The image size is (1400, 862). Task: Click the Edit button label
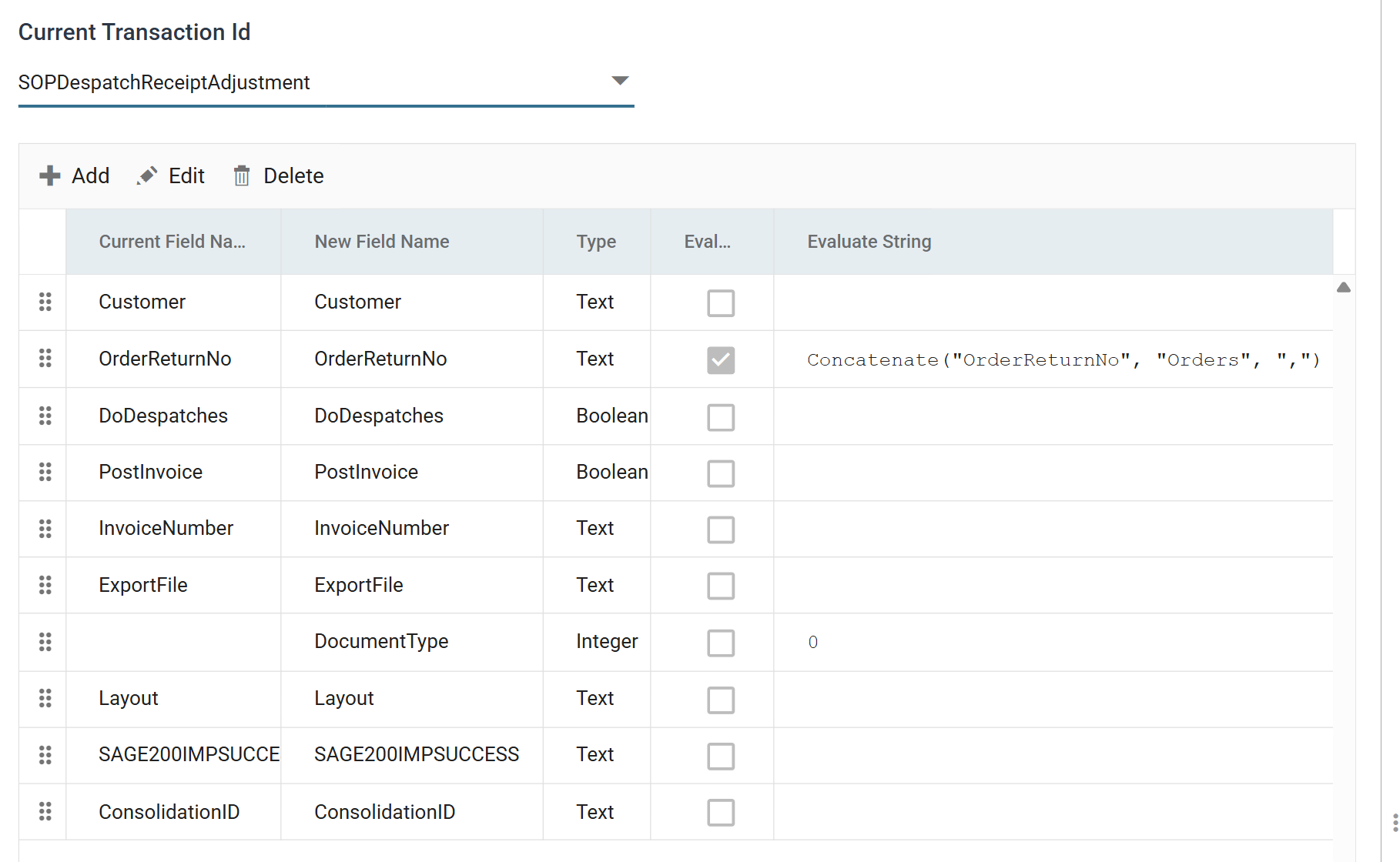tap(186, 175)
